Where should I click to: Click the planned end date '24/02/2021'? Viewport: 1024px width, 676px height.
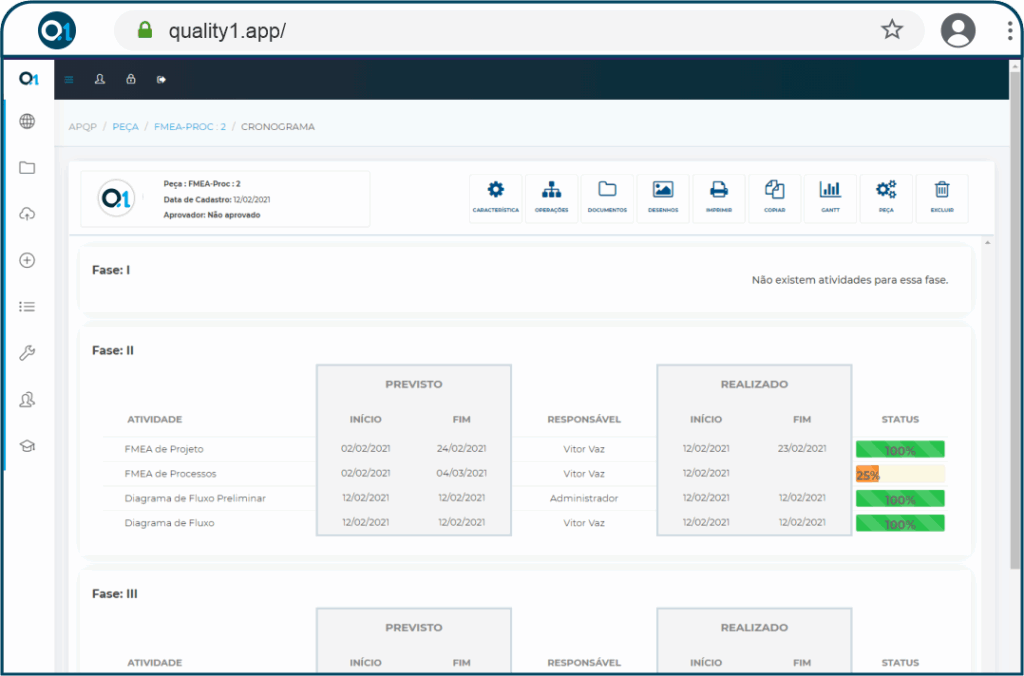pos(461,449)
